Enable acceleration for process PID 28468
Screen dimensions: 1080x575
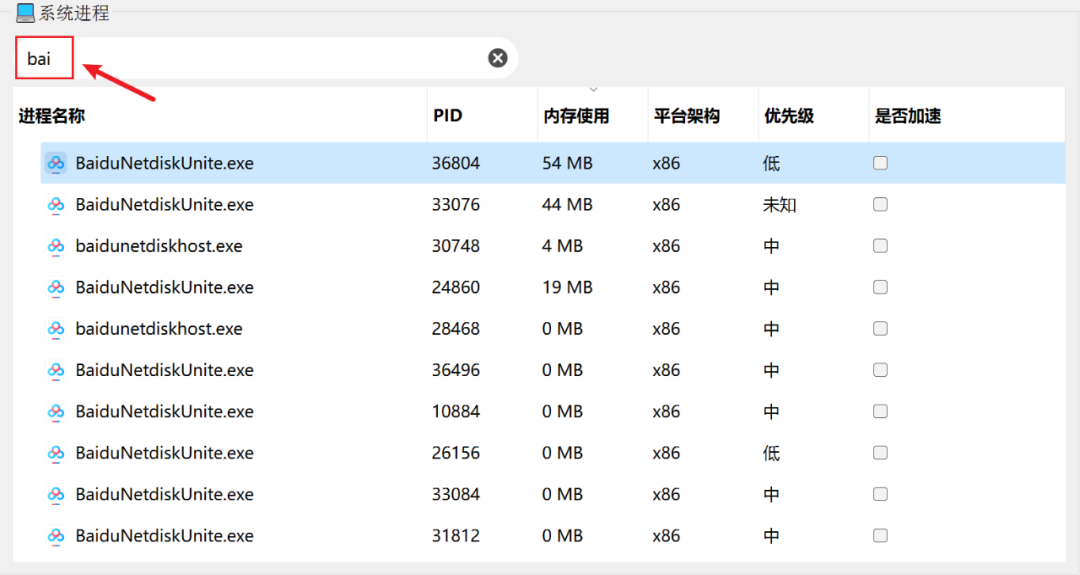pyautogui.click(x=880, y=328)
